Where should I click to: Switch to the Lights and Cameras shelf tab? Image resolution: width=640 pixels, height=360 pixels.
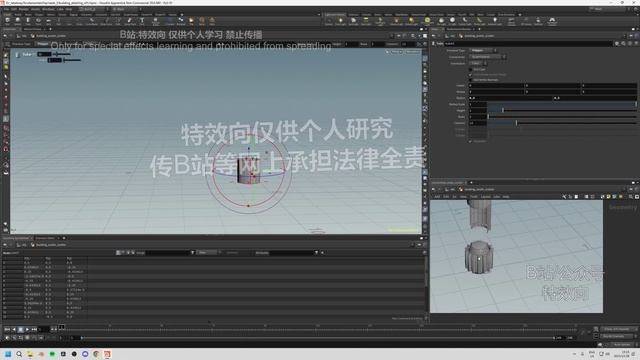coord(335,15)
